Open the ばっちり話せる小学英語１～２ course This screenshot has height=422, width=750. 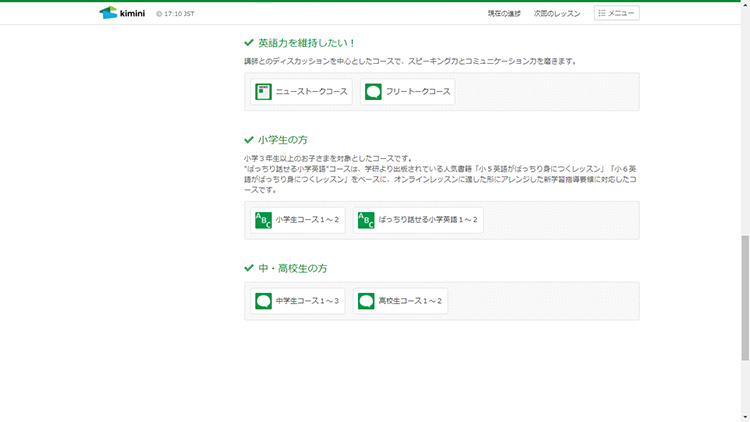coord(418,220)
